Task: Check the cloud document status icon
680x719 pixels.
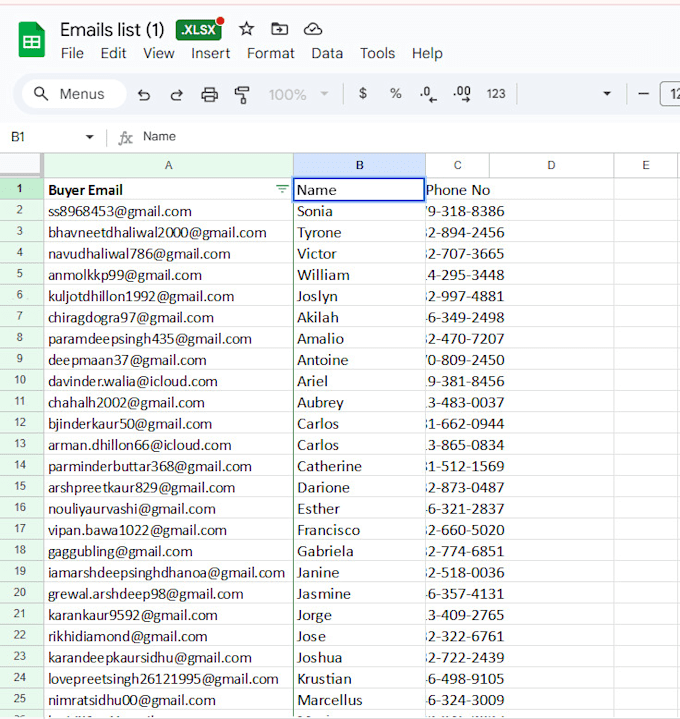Action: coord(313,29)
